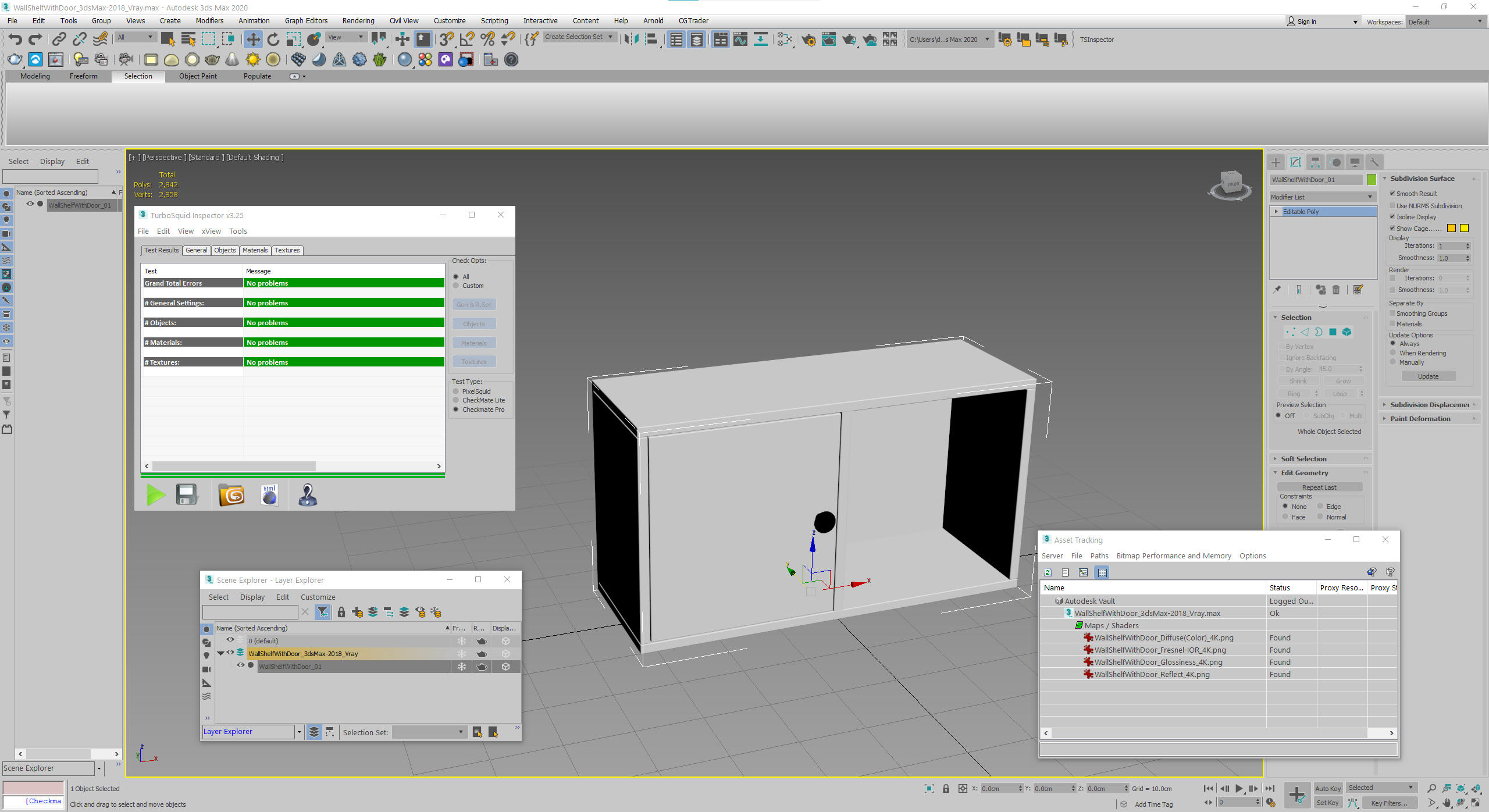This screenshot has width=1489, height=812.
Task: Click the green run test arrow in TurboSquid Inspector
Action: tap(156, 496)
